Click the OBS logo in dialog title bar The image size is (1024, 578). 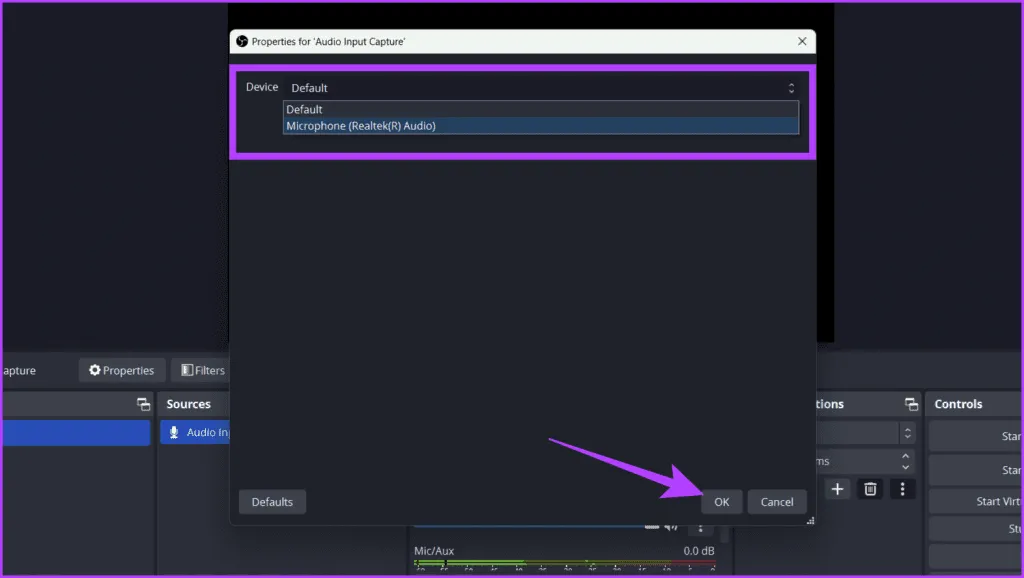[x=241, y=42]
